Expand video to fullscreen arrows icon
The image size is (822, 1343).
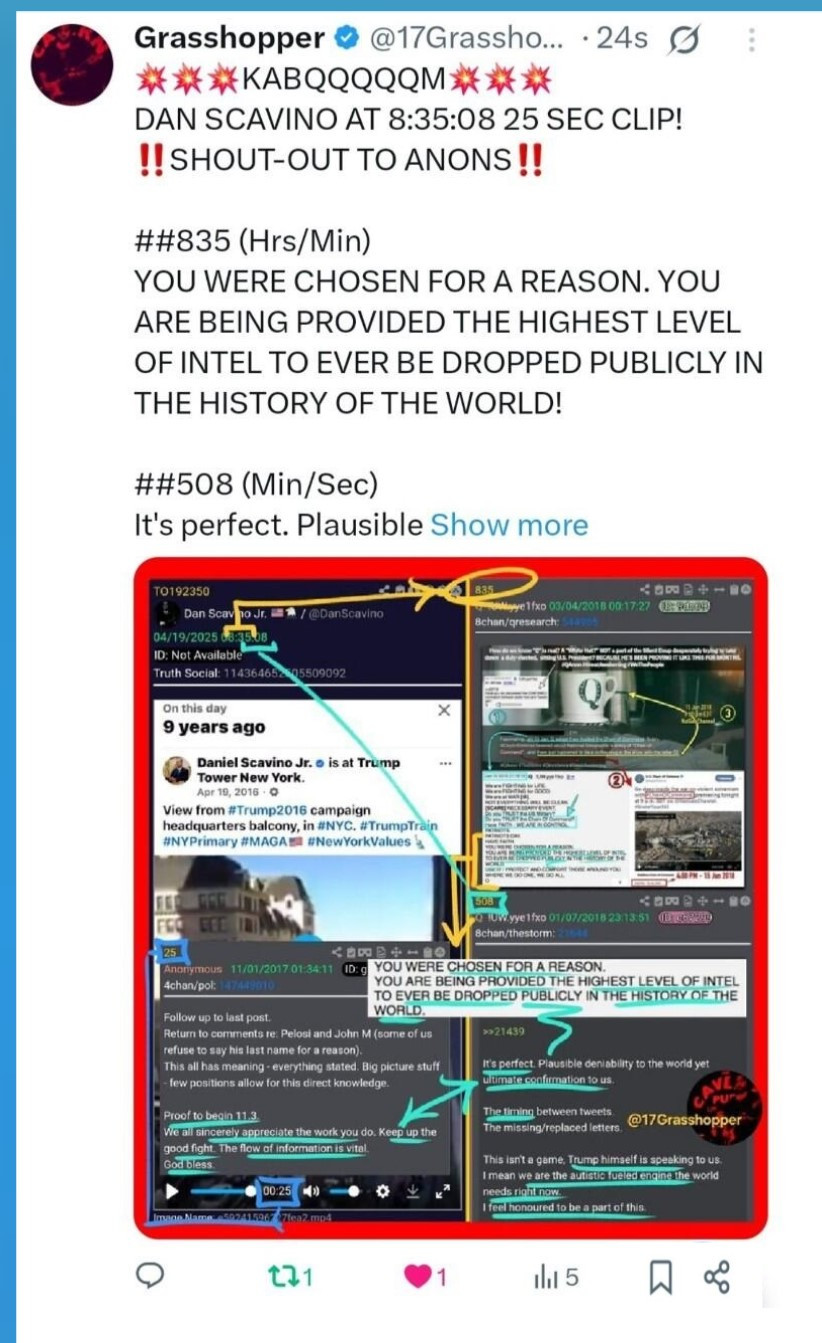444,1191
